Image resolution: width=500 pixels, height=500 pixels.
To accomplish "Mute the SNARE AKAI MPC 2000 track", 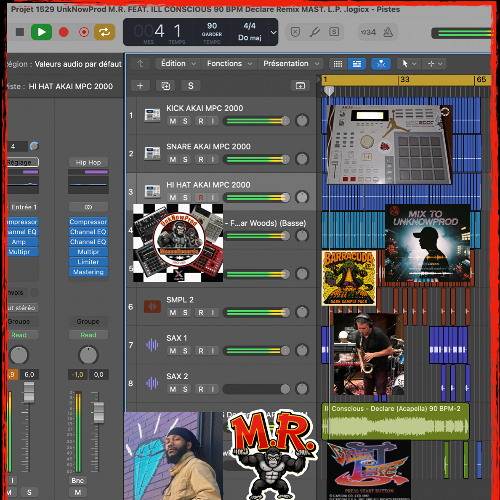I will (x=173, y=159).
